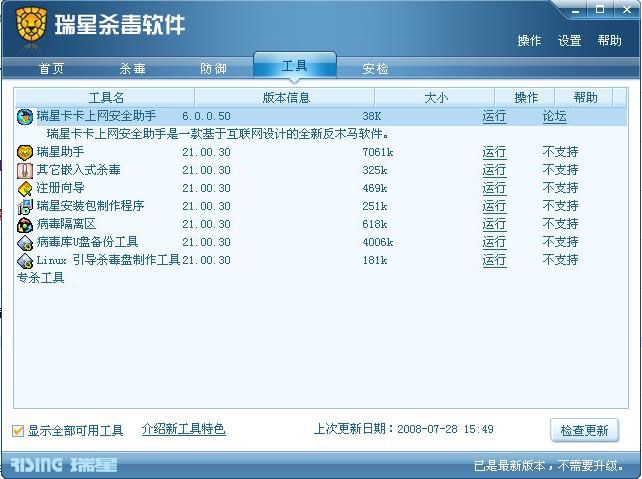Select the 瑞星助手 row name
The image size is (642, 479).
click(60, 152)
